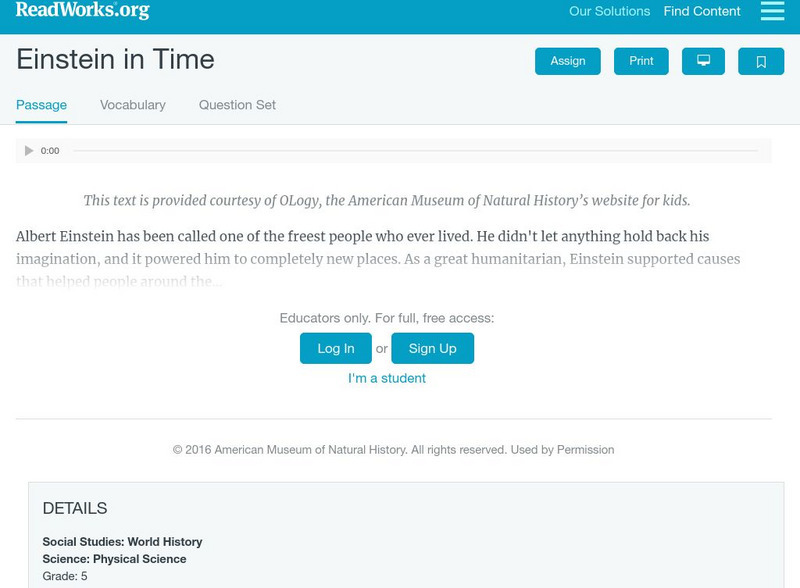Open the Our Solutions menu
The image size is (800, 588).
click(609, 12)
